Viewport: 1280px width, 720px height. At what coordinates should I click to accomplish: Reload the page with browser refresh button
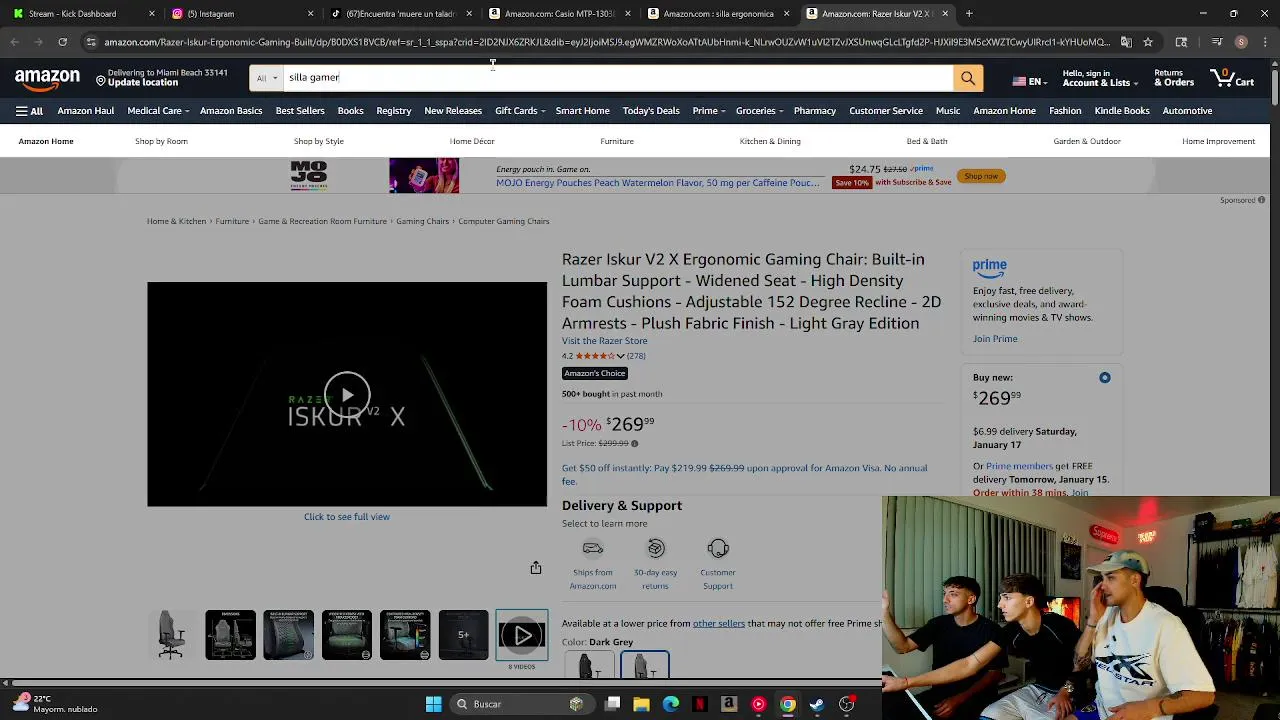(62, 42)
